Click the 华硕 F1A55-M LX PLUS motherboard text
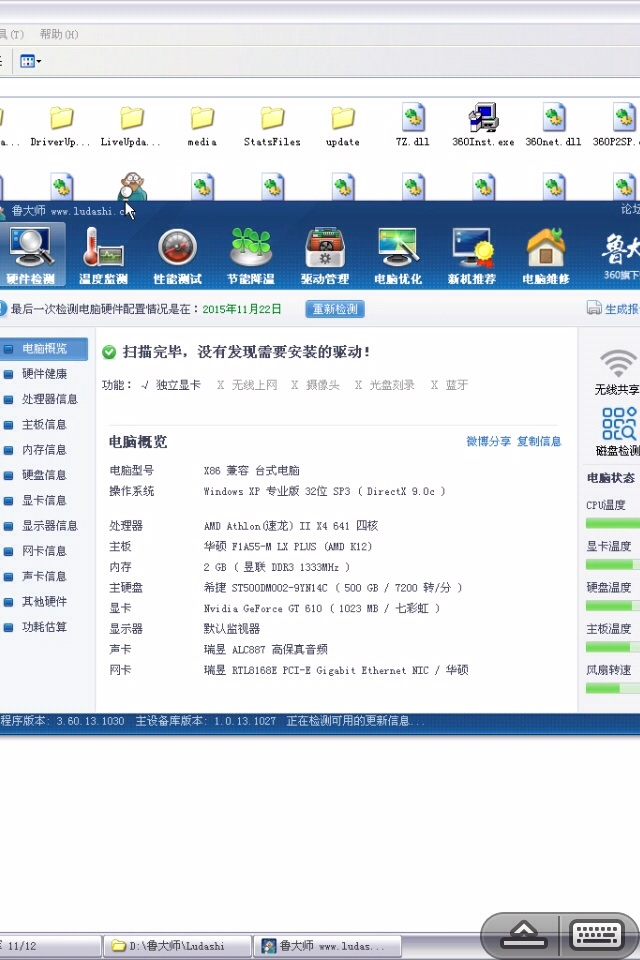Viewport: 640px width, 960px height. pos(288,547)
